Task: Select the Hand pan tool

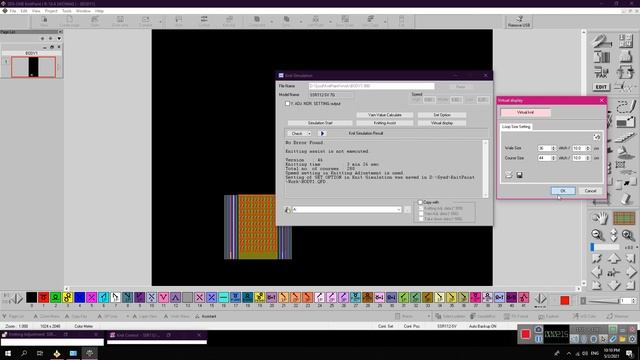Action: pos(600,219)
